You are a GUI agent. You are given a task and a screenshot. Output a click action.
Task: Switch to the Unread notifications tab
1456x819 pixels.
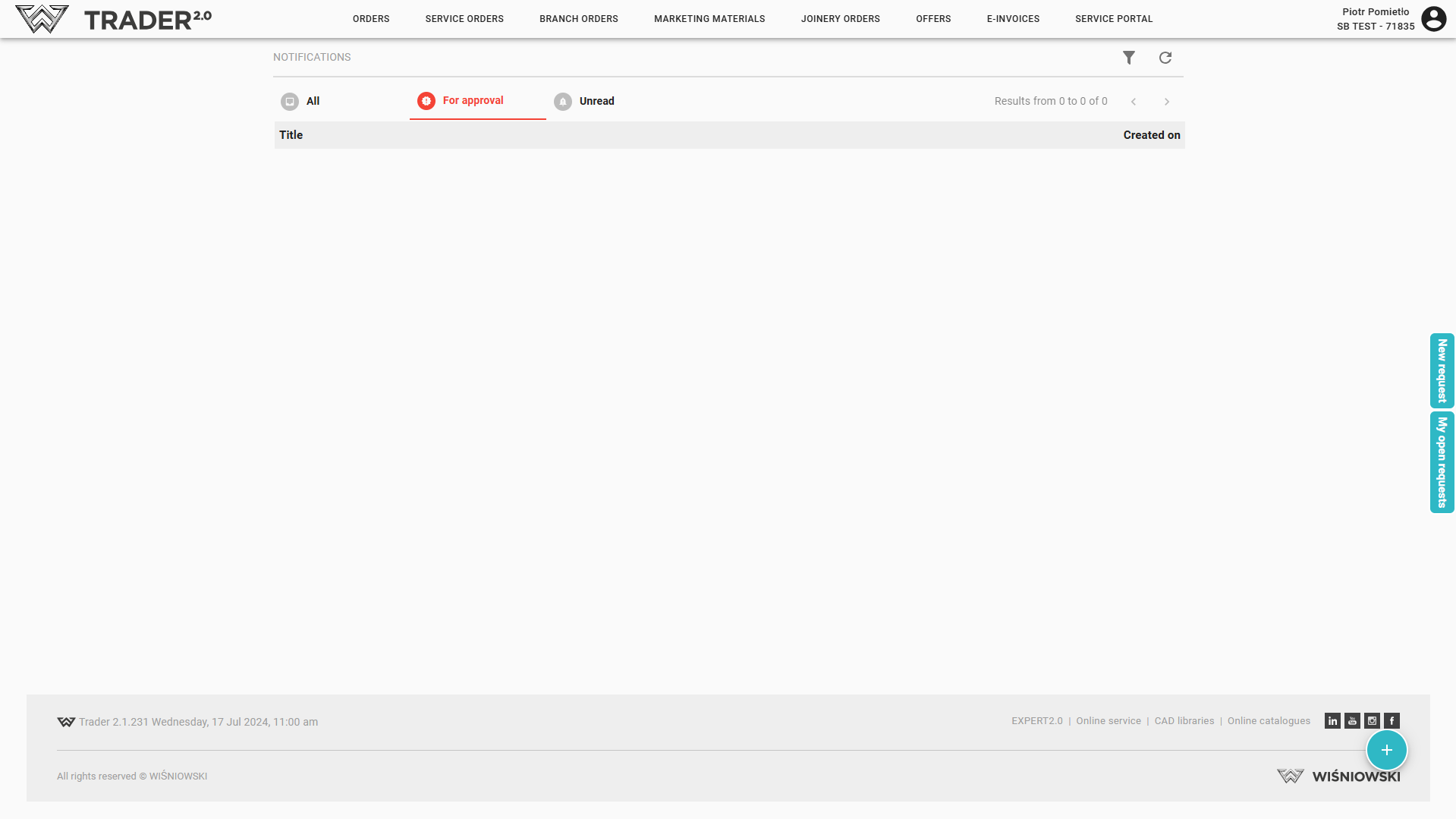click(585, 101)
